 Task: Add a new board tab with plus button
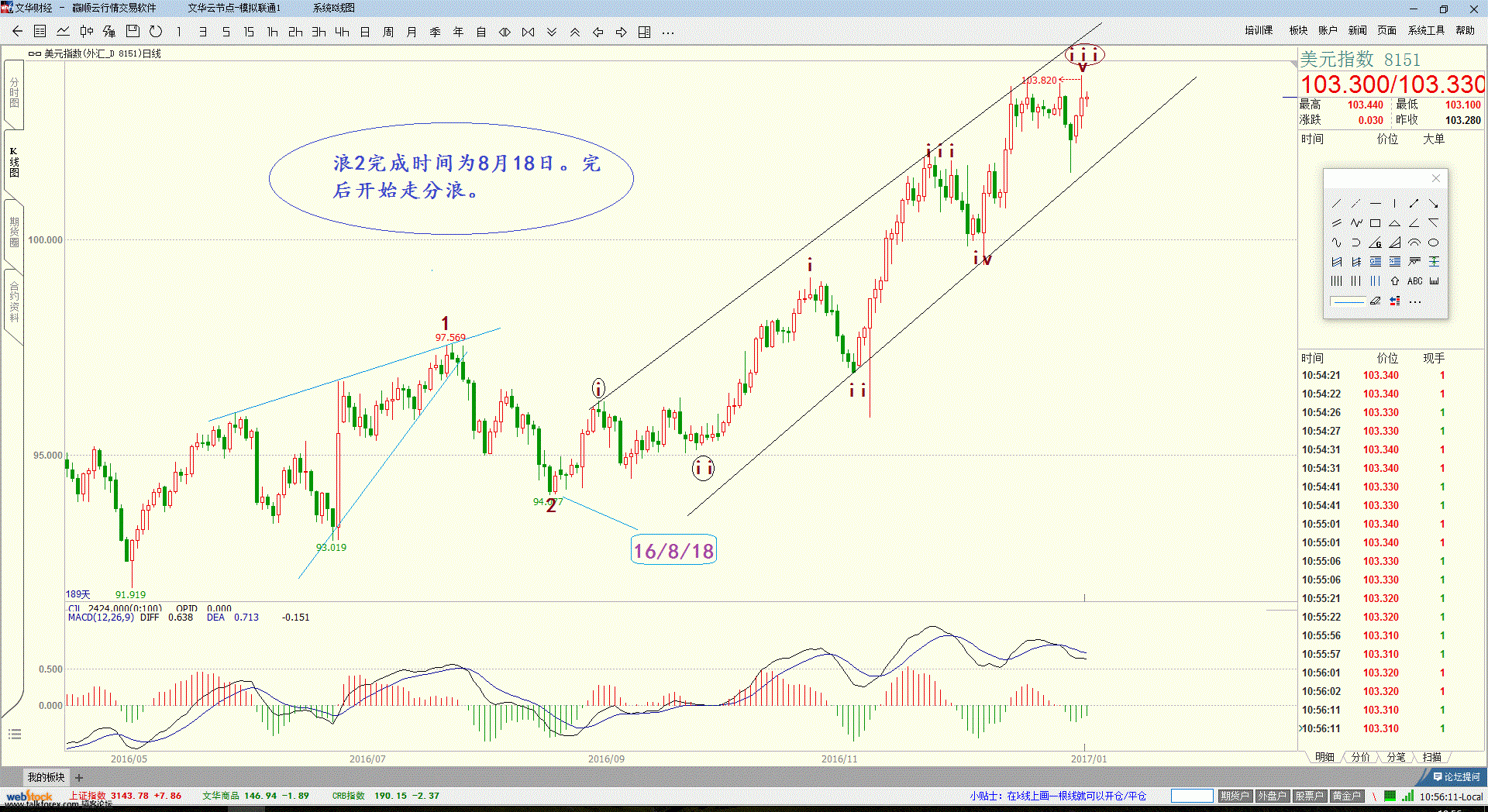tap(79, 777)
